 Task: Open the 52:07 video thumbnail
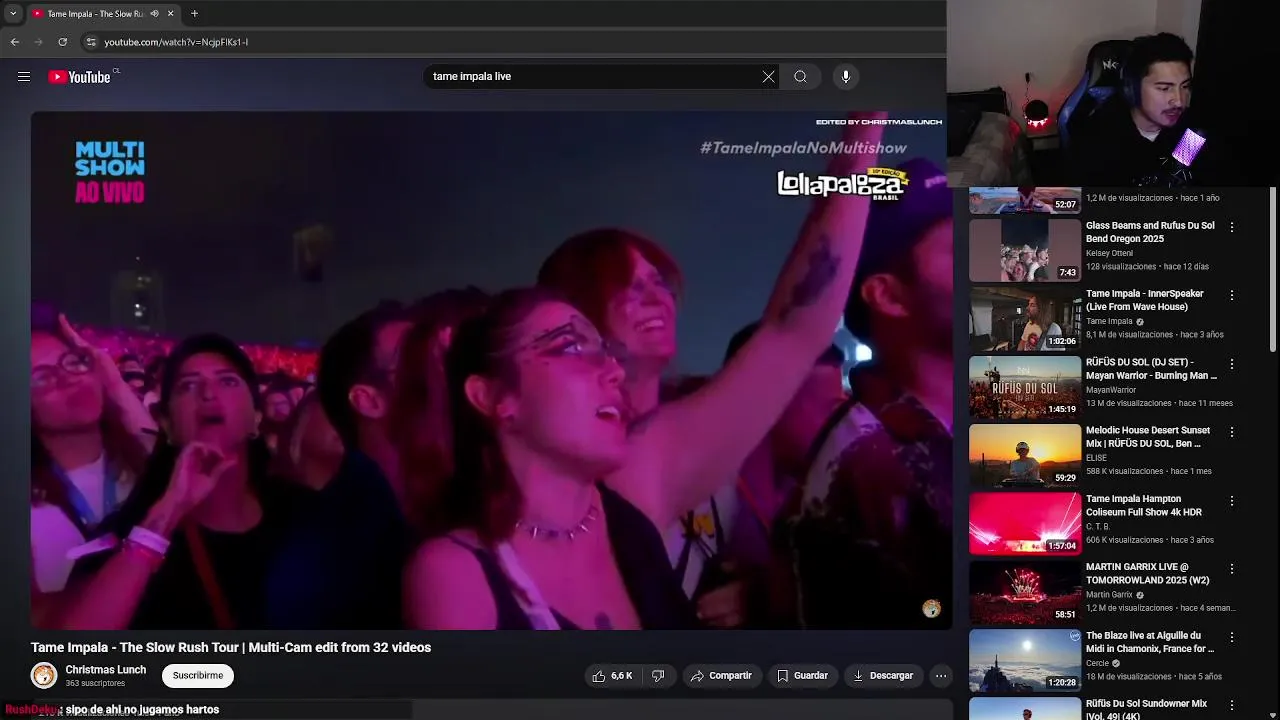pos(1025,200)
